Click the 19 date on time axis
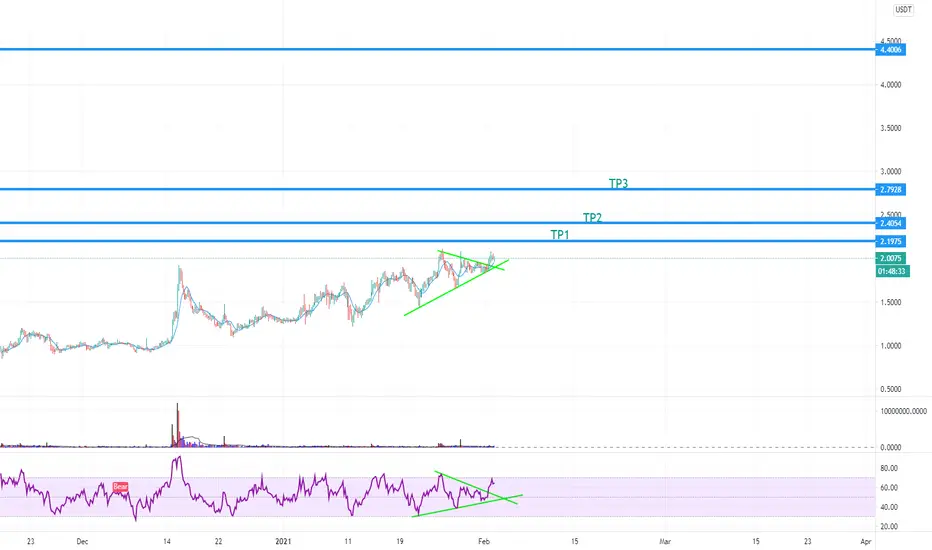The height and width of the screenshot is (550, 932). click(399, 542)
